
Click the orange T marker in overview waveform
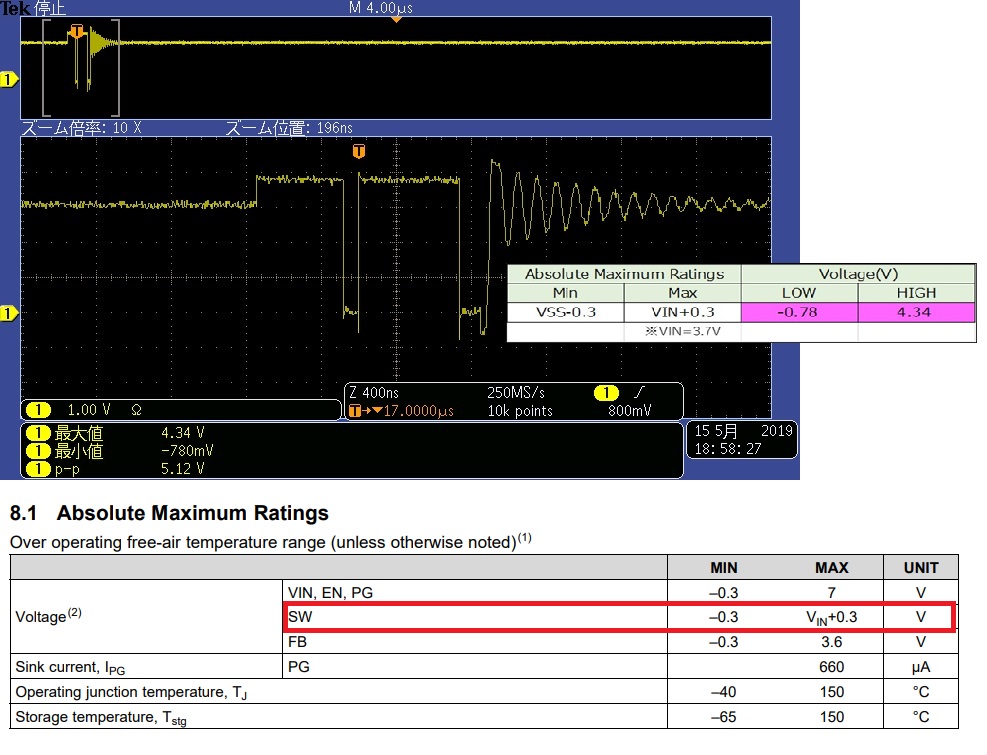[x=77, y=31]
